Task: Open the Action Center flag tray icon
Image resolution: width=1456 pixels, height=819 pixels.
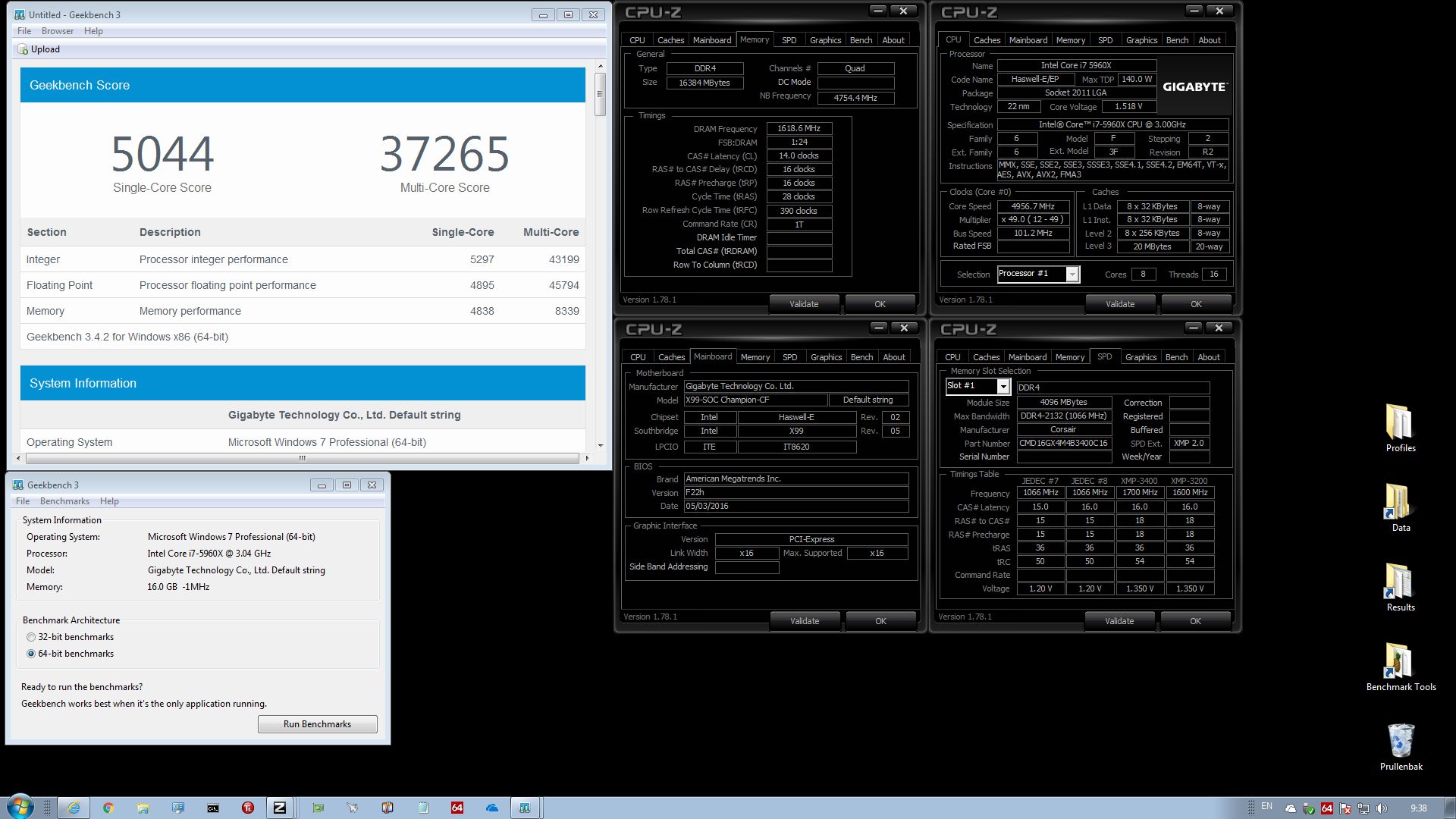Action: [x=1345, y=808]
